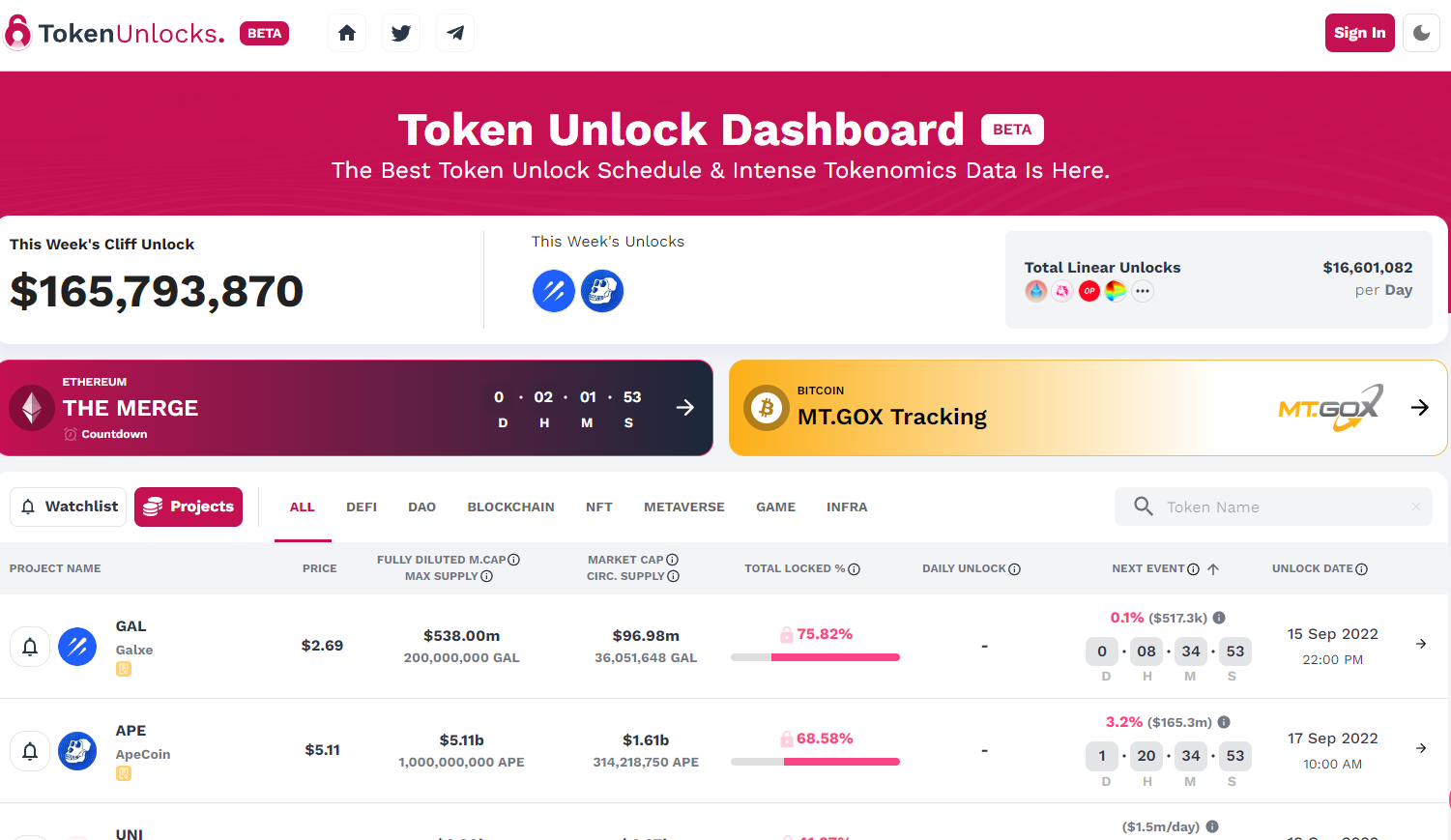This screenshot has height=840, width=1451.
Task: Click the Sign In button
Action: 1359,32
